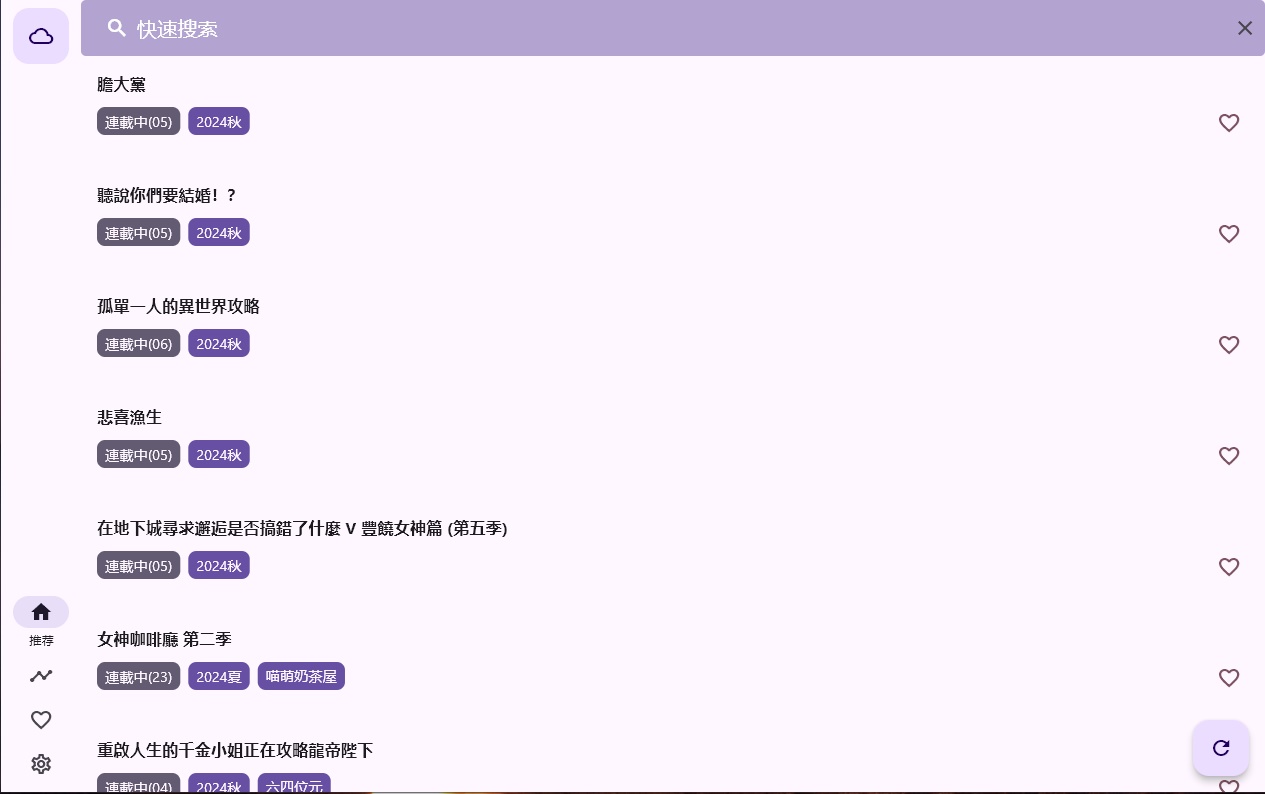
Task: Click the magnifier search icon
Action: pyautogui.click(x=117, y=28)
